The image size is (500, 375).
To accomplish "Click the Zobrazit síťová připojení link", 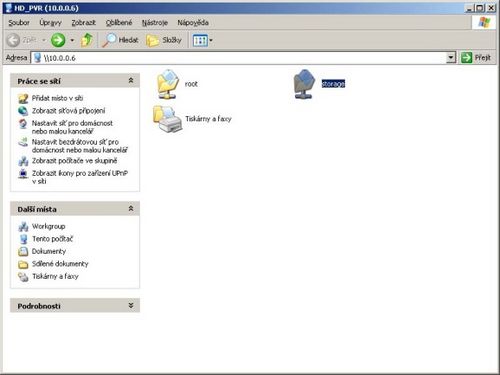I will click(68, 111).
